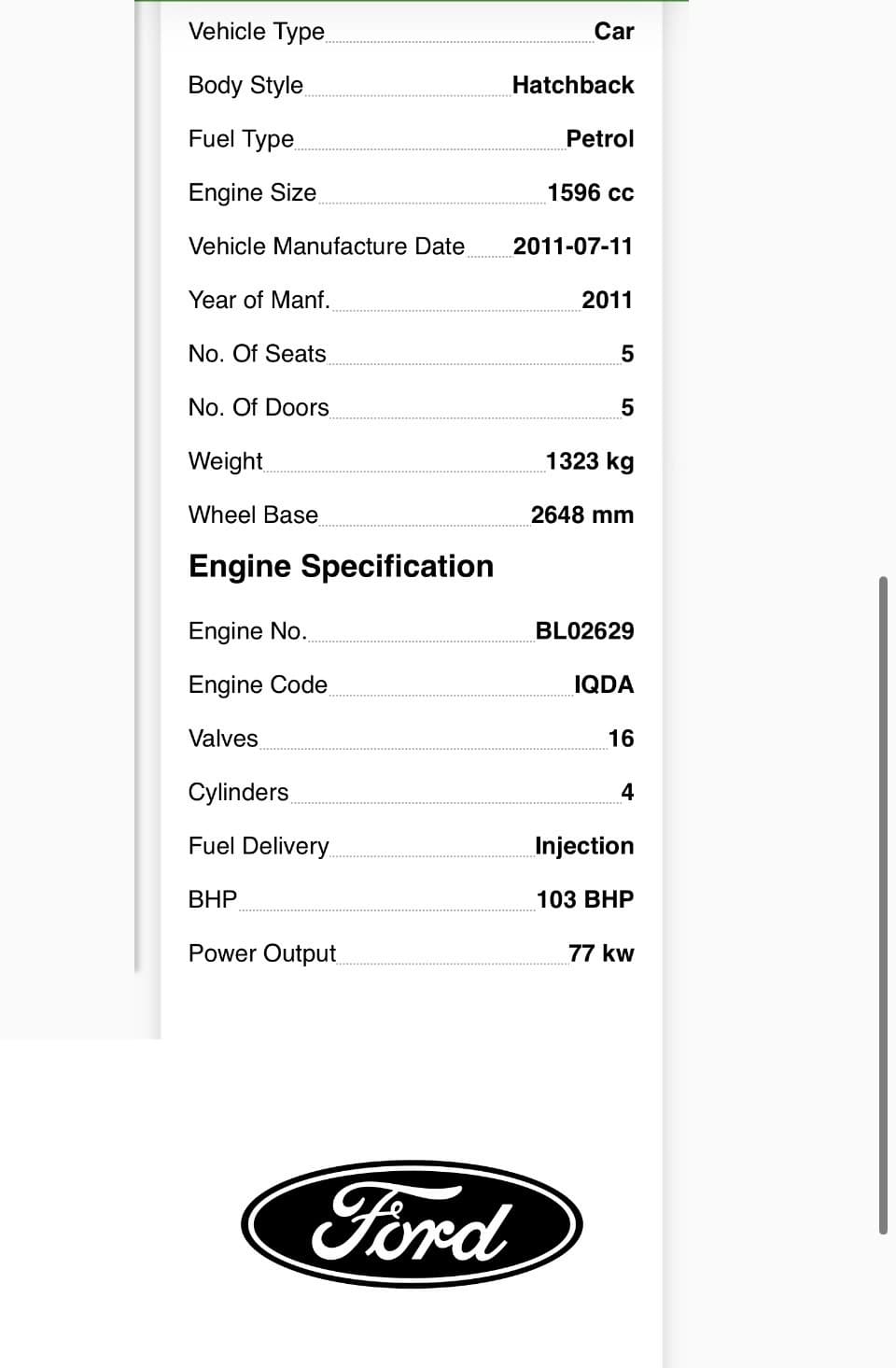This screenshot has height=1368, width=896.
Task: Select the 'BL02629' engine number
Action: (585, 631)
